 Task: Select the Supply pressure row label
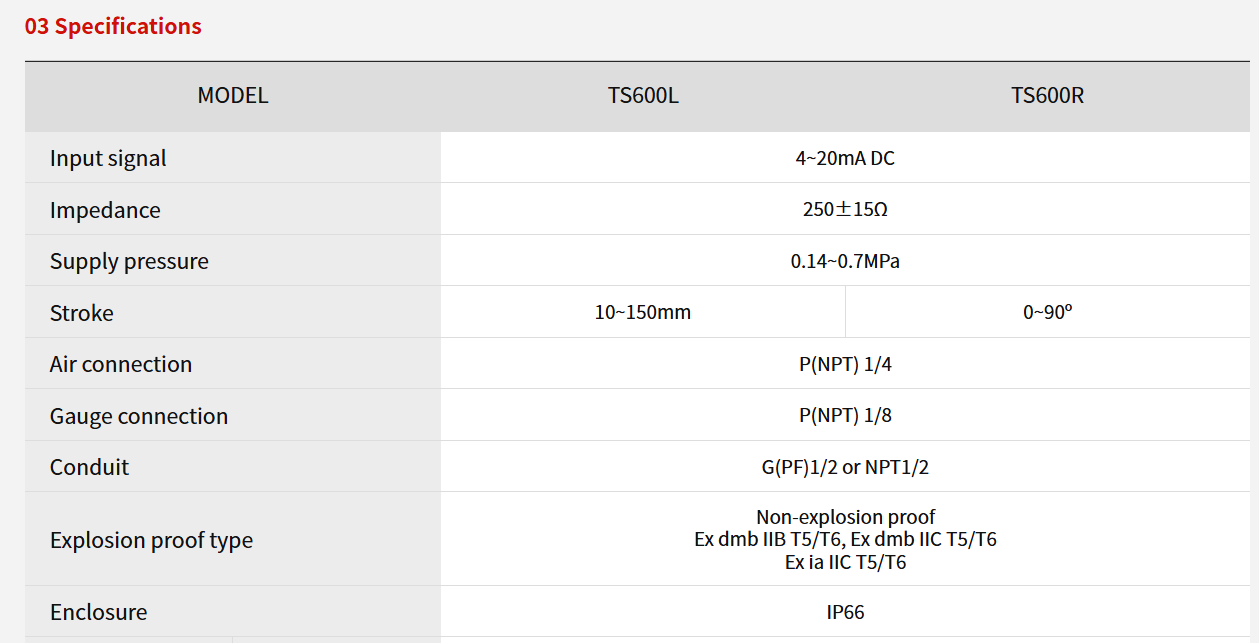[x=129, y=262]
